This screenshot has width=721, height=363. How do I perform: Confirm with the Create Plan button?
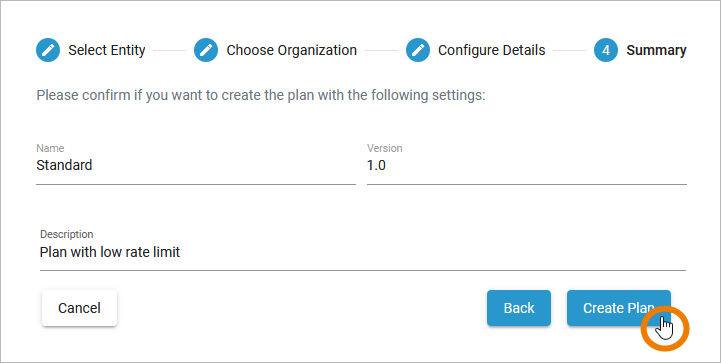pos(618,308)
